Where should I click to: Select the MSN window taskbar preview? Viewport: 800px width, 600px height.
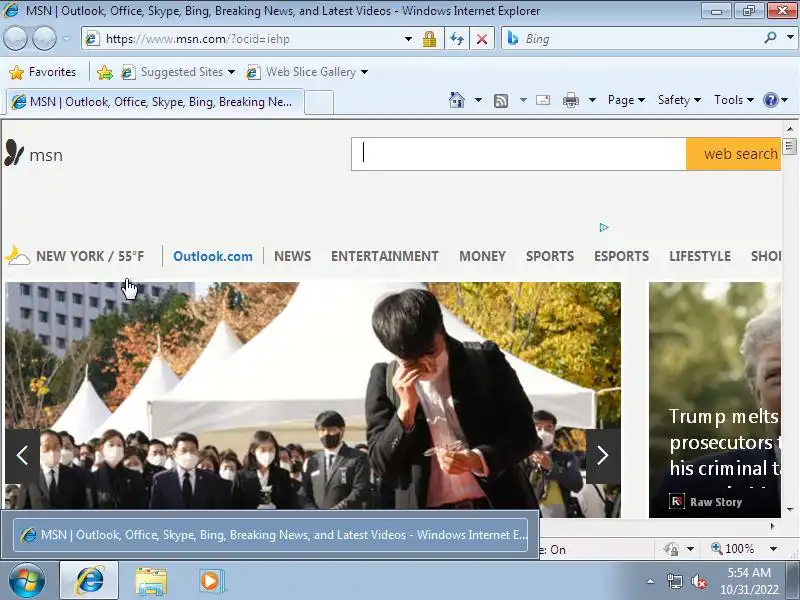click(270, 535)
